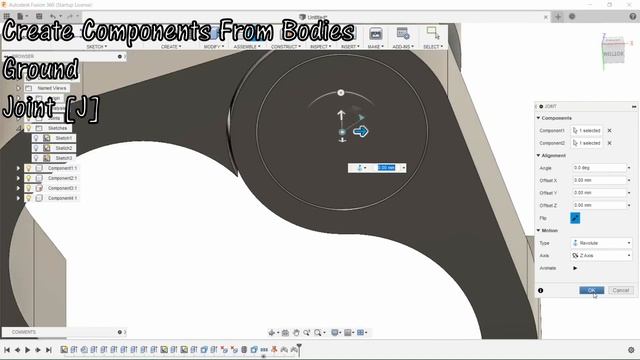Open the CREATE toolbar menu
Viewport: 640px width, 360px height.
coord(171,47)
